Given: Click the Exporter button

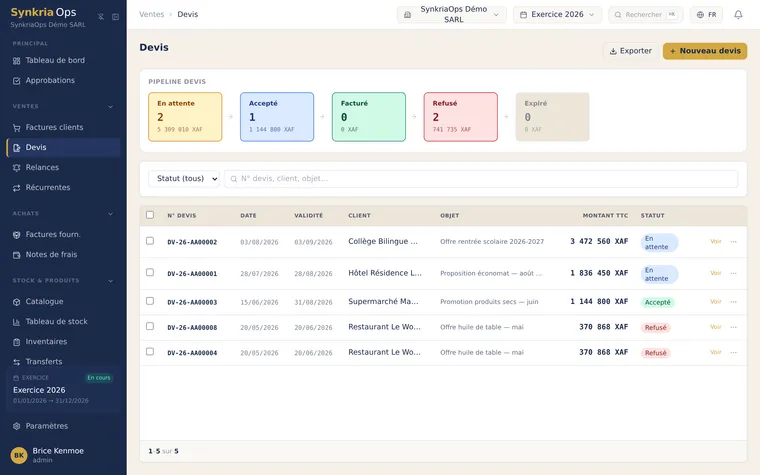Looking at the screenshot, I should pyautogui.click(x=630, y=51).
